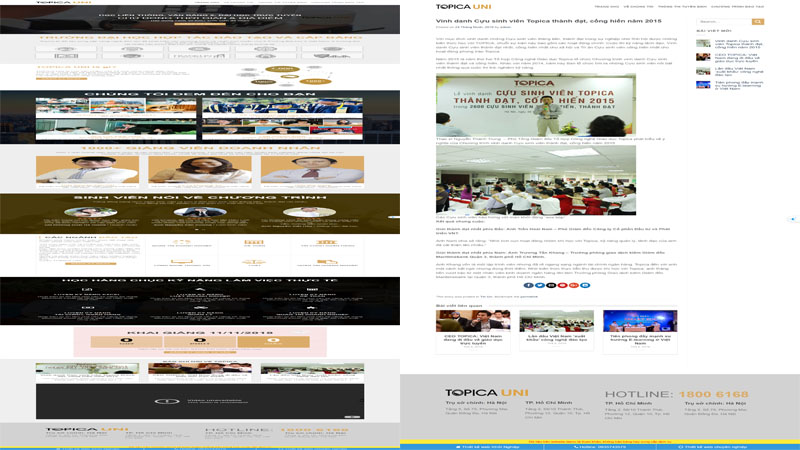Open sidebar post 'Tiên phong đẩy mạnh xu hướng E-learning'
800x450 pixels.
(739, 85)
